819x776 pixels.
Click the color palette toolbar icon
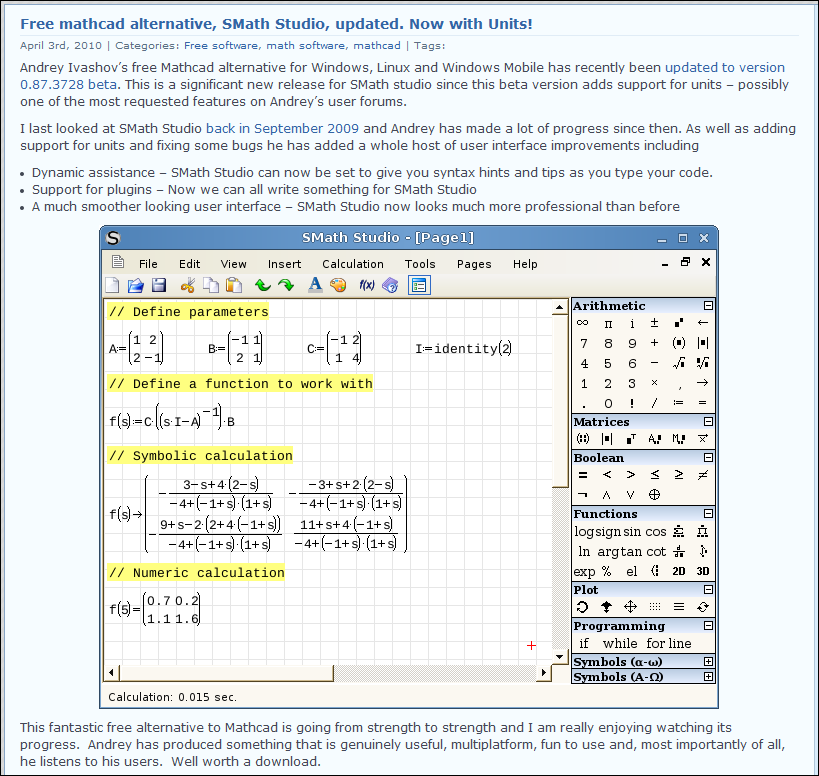tap(338, 286)
